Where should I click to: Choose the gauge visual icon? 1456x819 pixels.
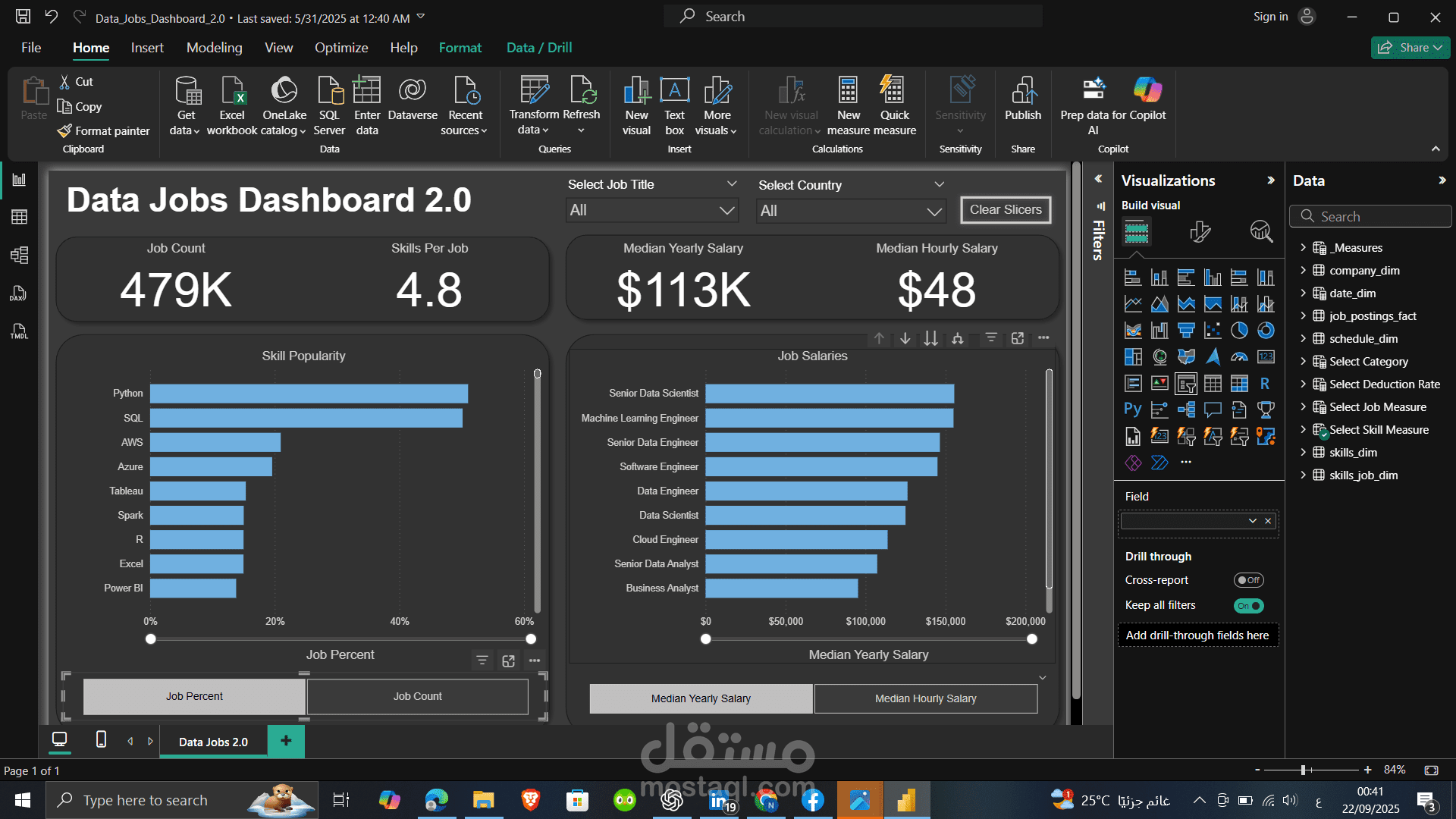coord(1239,356)
